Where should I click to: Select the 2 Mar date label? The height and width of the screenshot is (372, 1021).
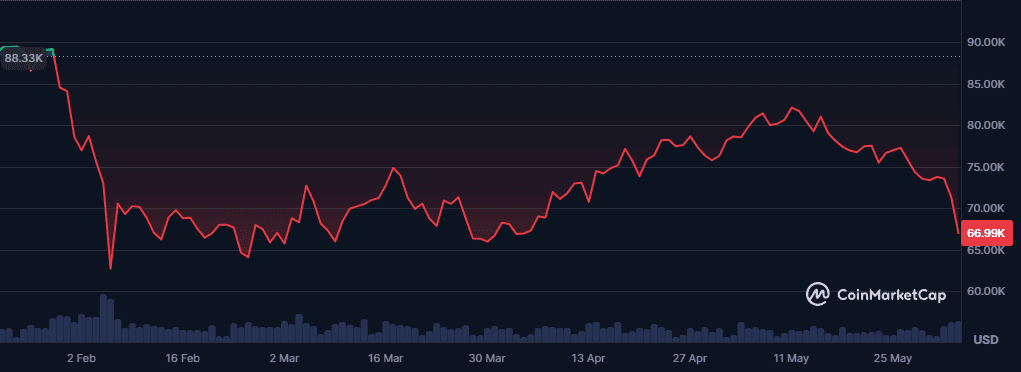click(x=284, y=359)
